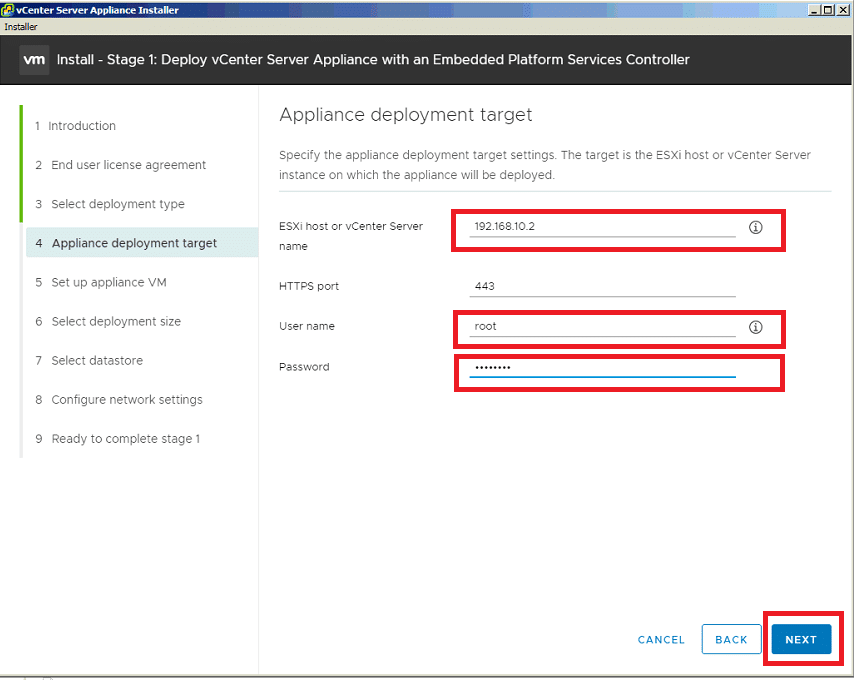The image size is (854, 680).
Task: Select Appliance deployment target step
Action: click(x=142, y=243)
